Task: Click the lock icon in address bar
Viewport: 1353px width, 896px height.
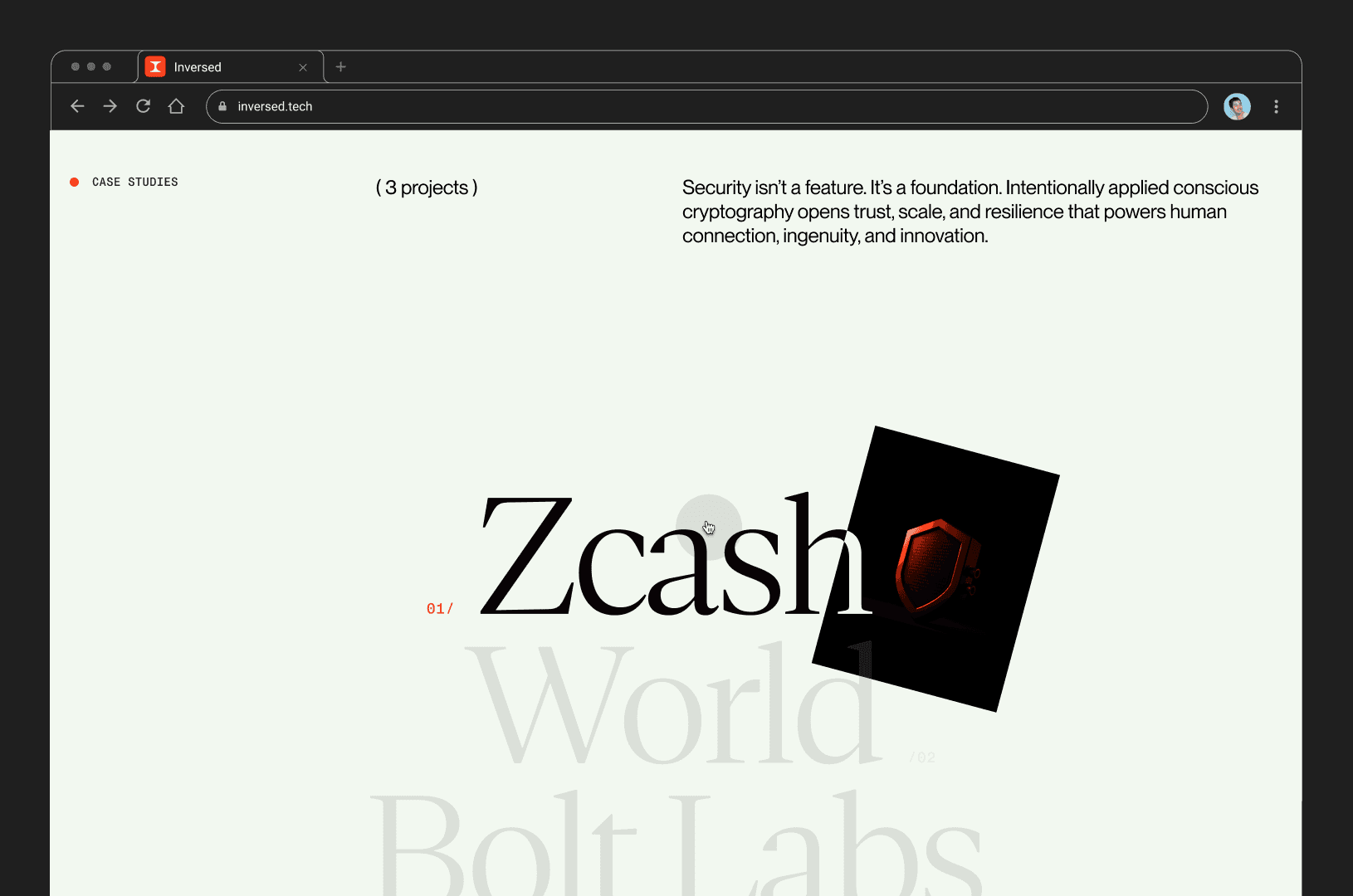Action: point(222,106)
